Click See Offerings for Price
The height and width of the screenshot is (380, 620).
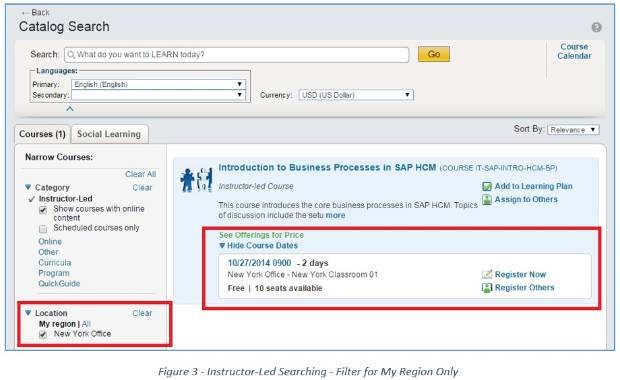coord(261,235)
